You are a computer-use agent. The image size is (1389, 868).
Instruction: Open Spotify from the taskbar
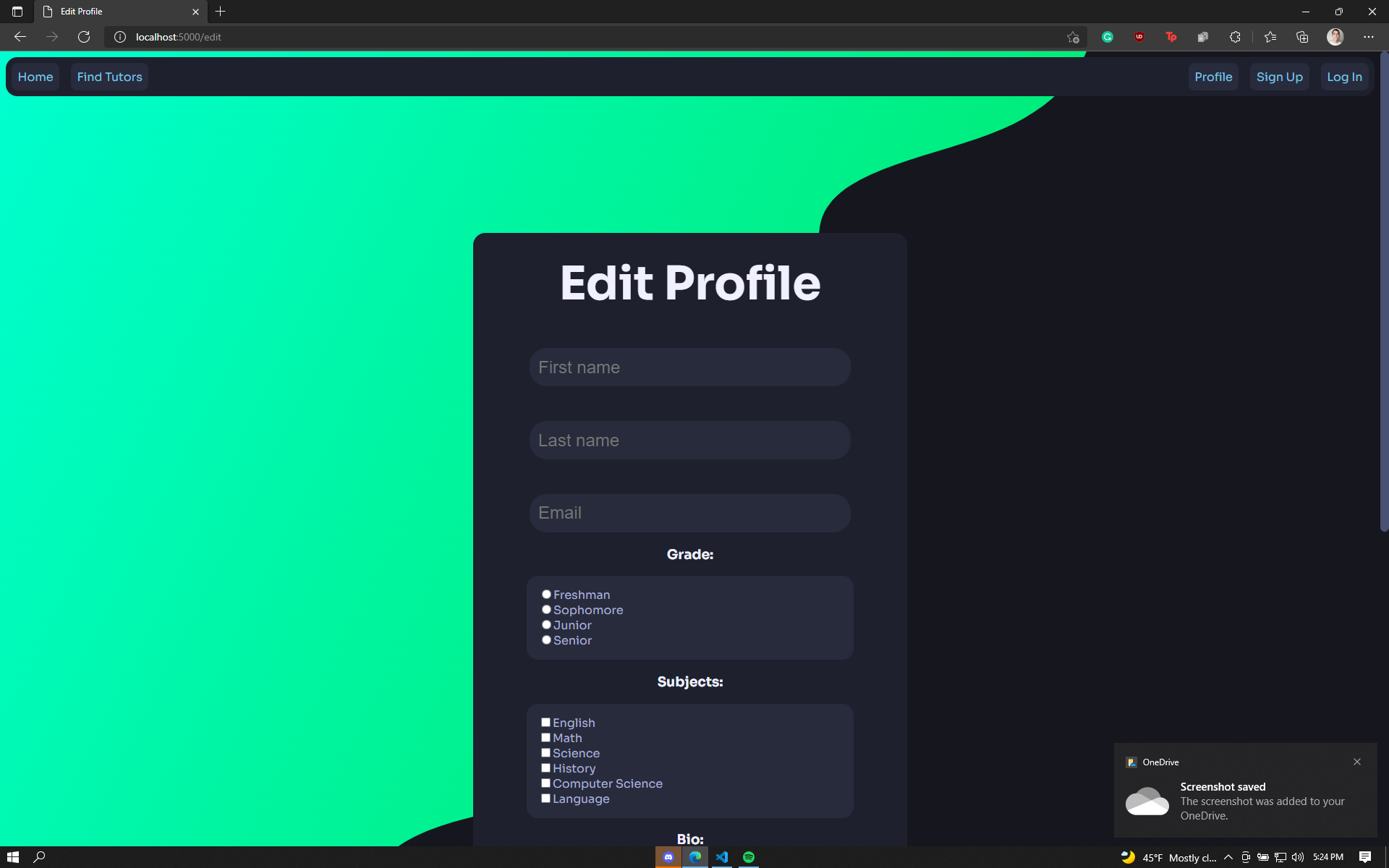[x=749, y=857]
